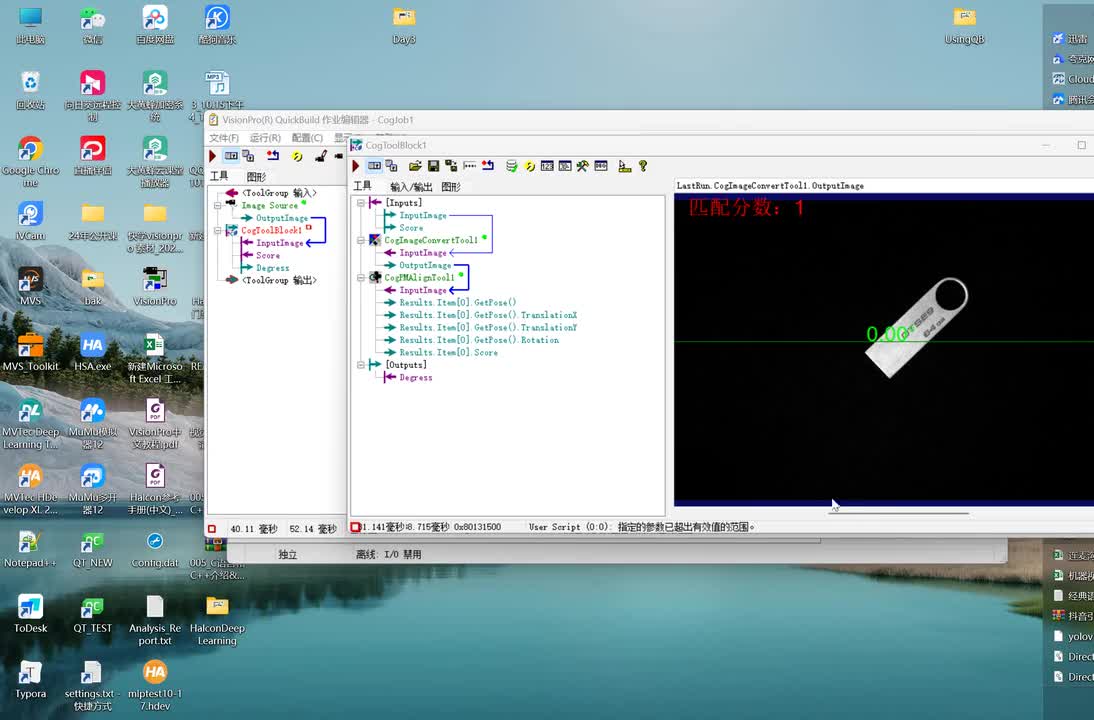Click the CogPMAlignTool1 tool icon in tree
The height and width of the screenshot is (720, 1094).
point(375,277)
